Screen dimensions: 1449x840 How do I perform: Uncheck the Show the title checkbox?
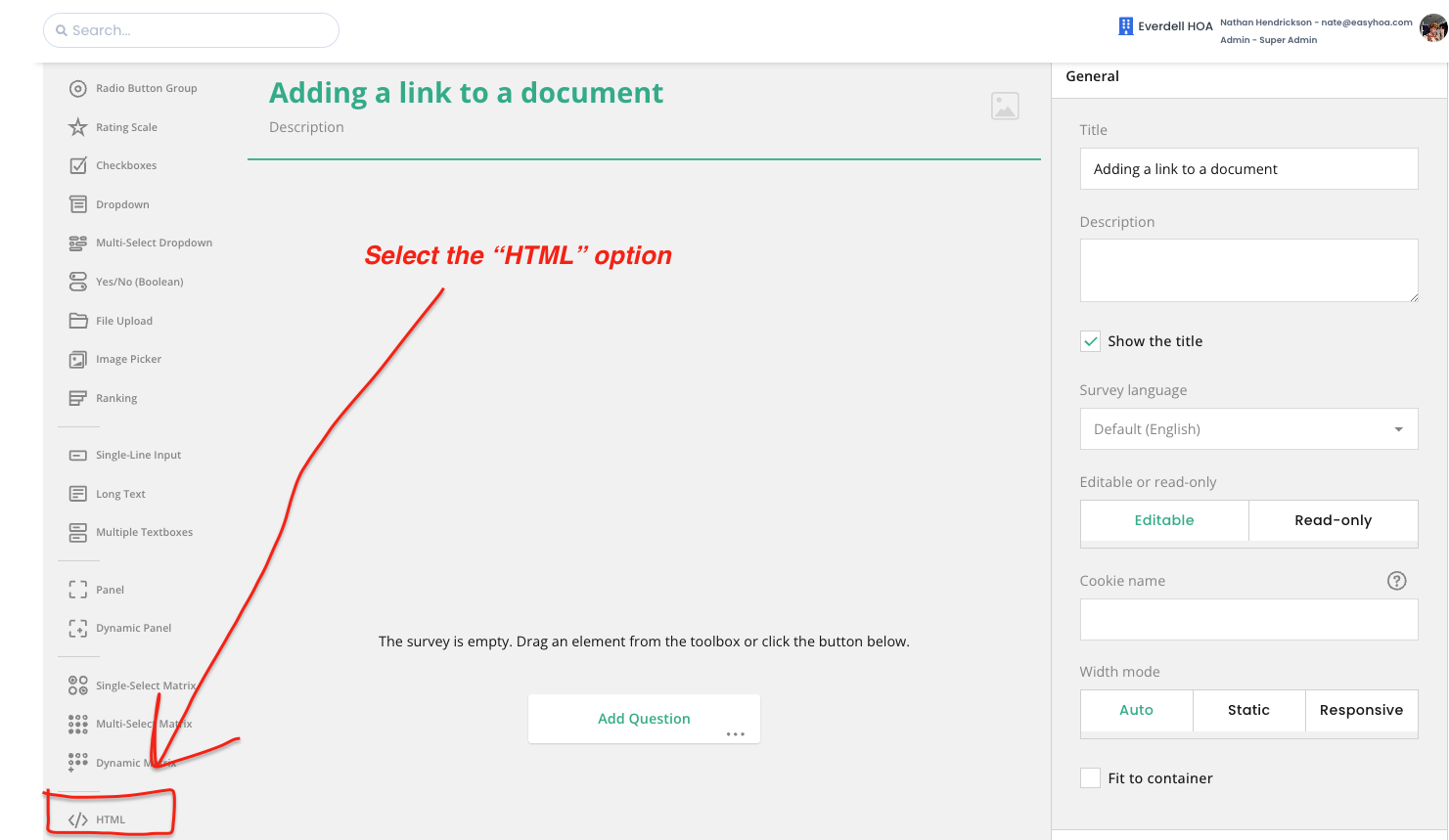pyautogui.click(x=1090, y=341)
